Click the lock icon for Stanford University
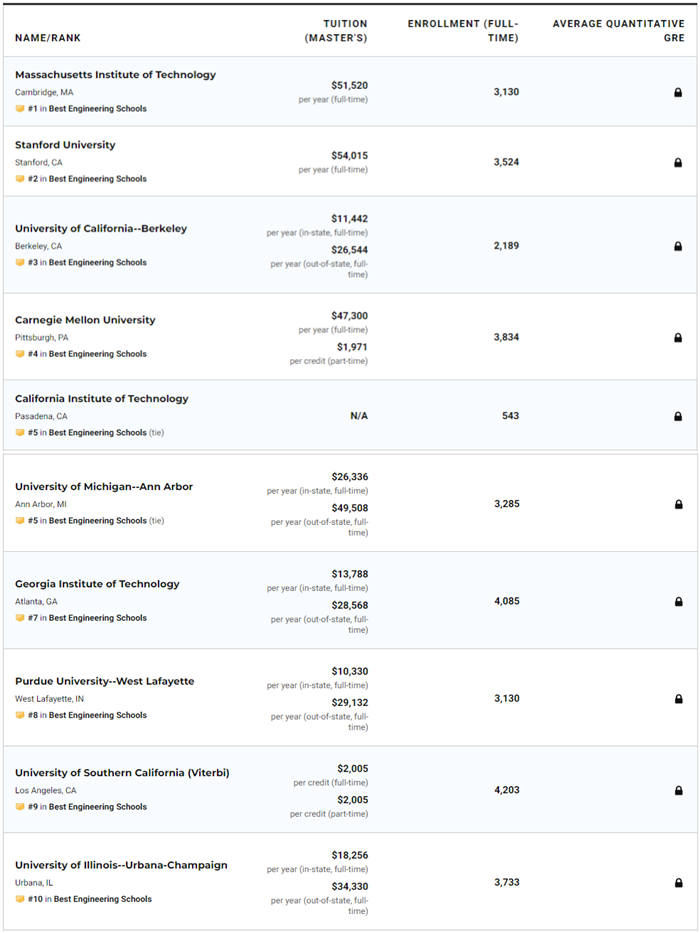This screenshot has height=933, width=700. (x=678, y=162)
